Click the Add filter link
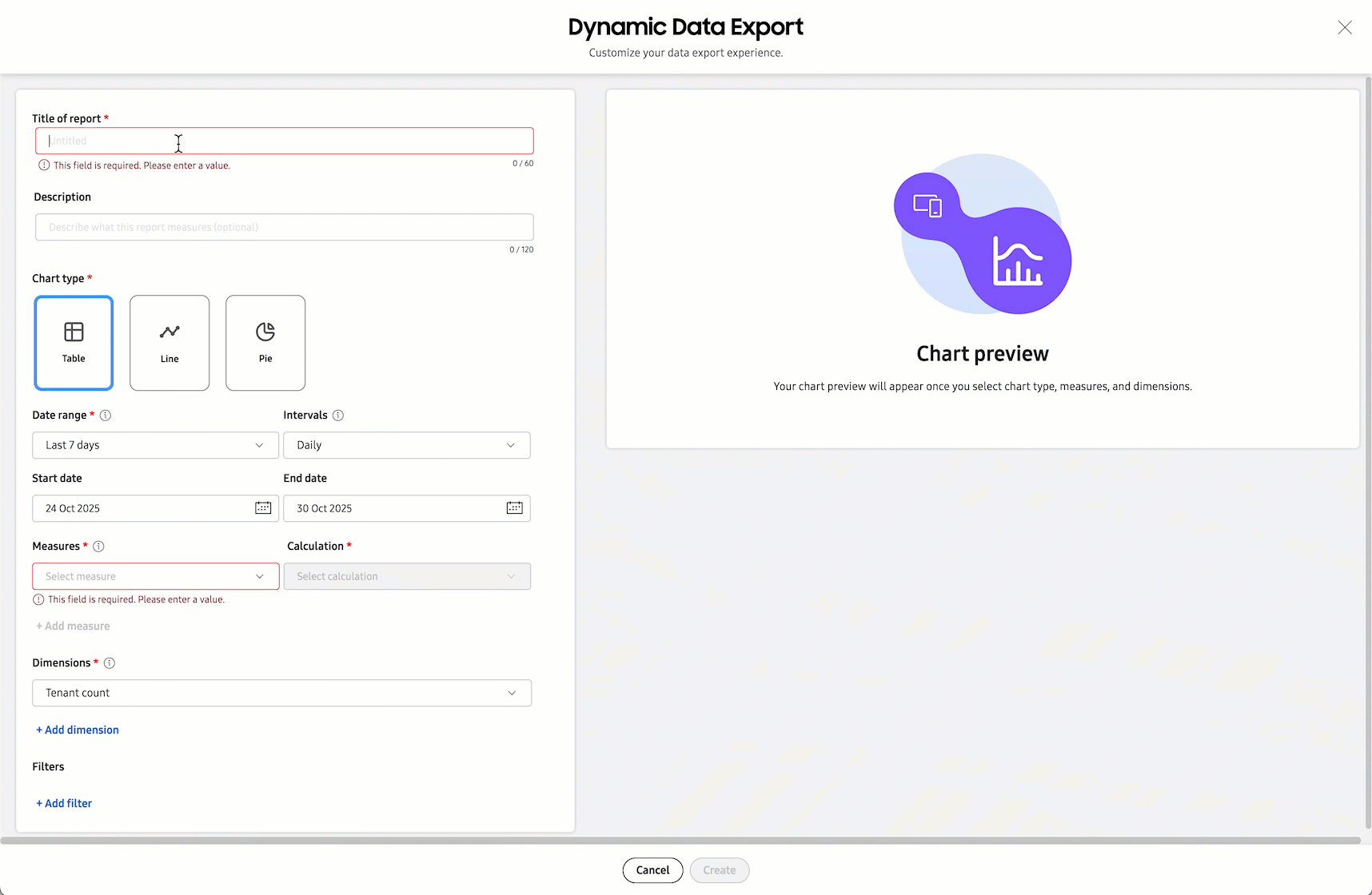 63,802
